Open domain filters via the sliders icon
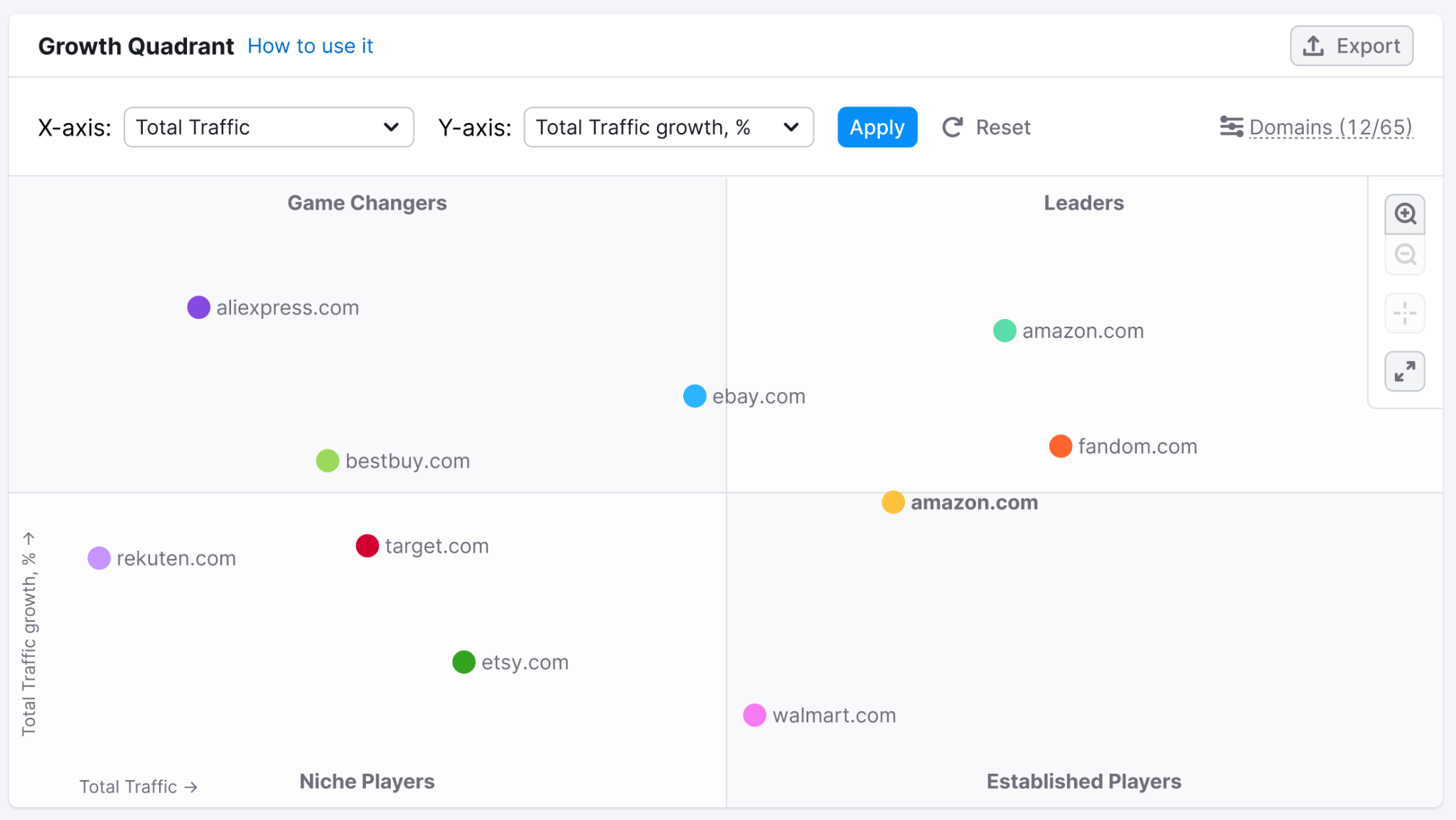The height and width of the screenshot is (820, 1456). point(1231,127)
